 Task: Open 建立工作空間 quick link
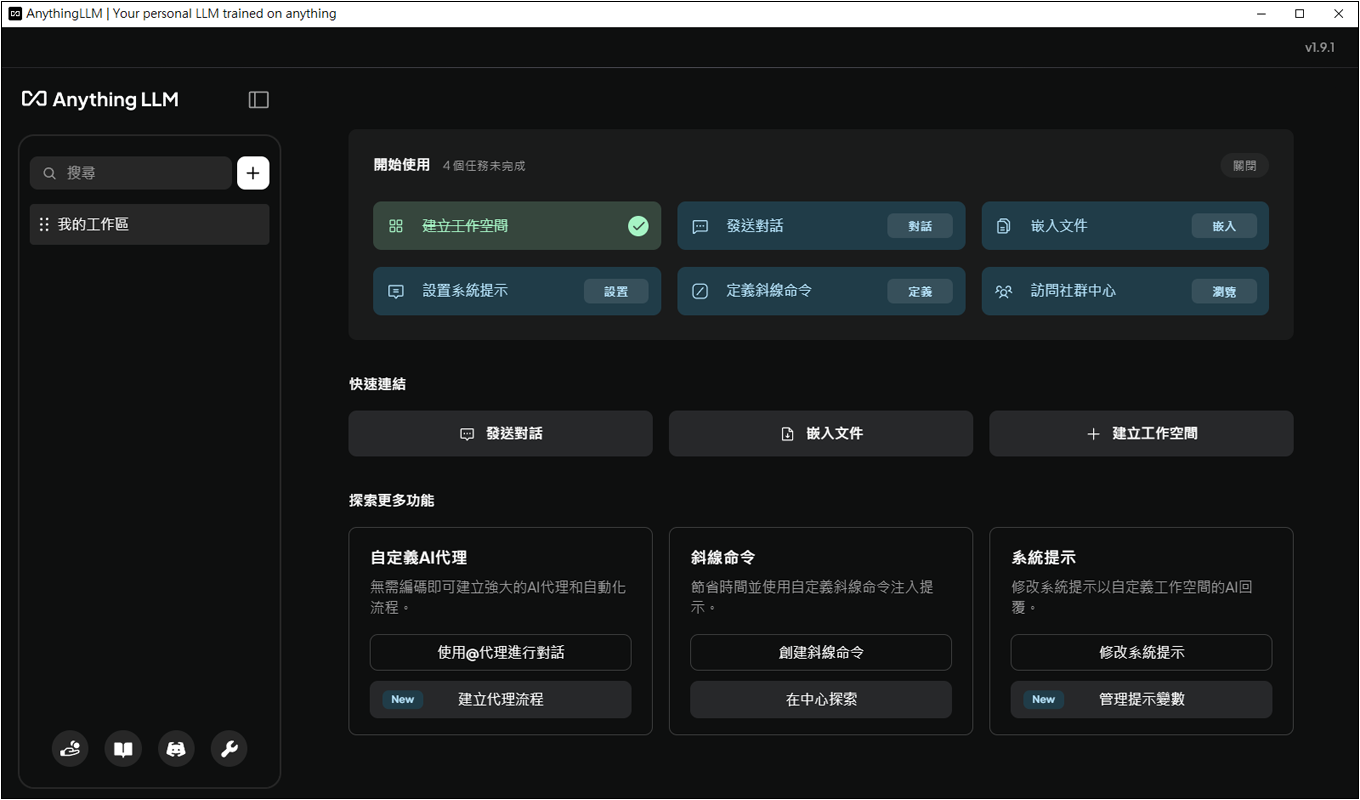pyautogui.click(x=1141, y=434)
